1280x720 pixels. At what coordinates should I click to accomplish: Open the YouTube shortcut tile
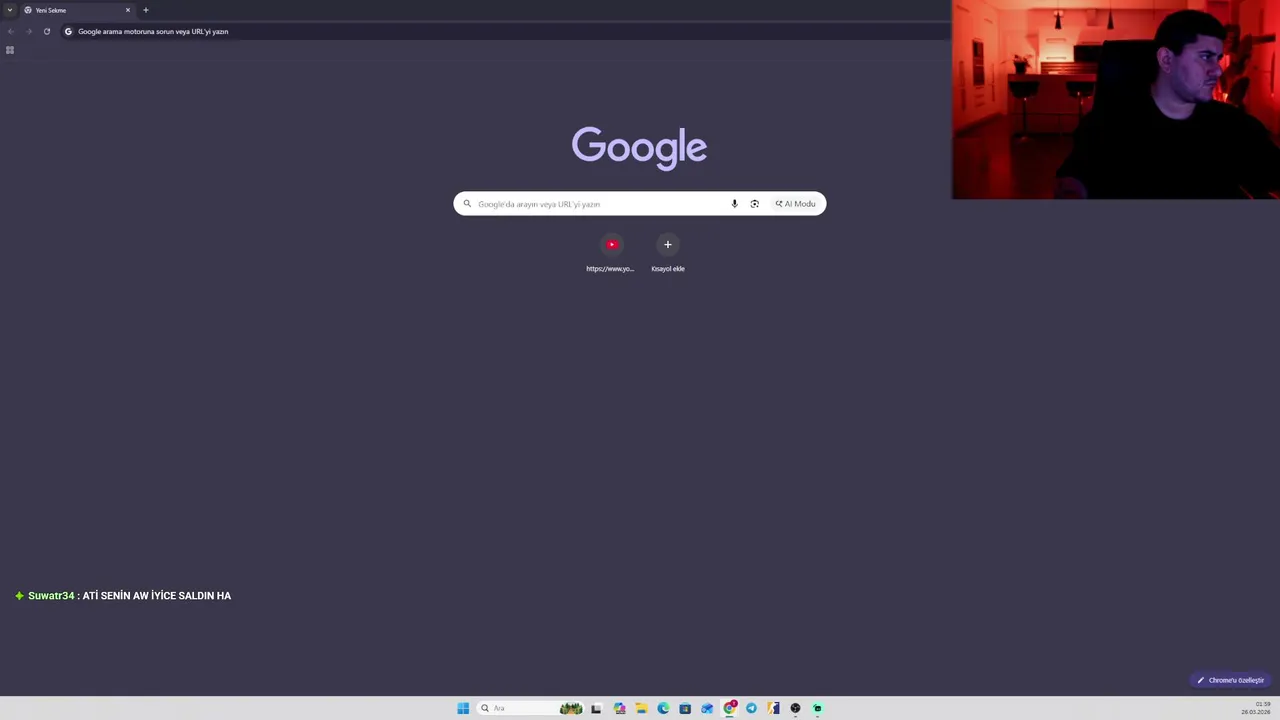click(611, 254)
